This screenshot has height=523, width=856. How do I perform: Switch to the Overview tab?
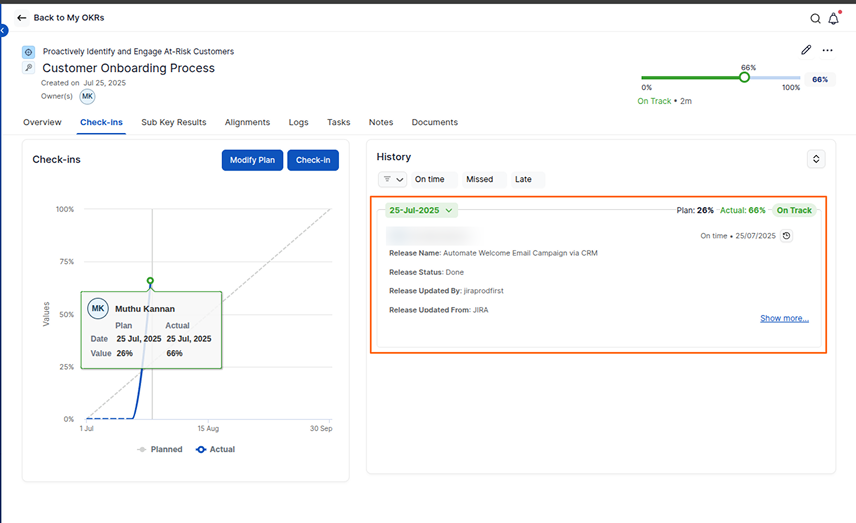(42, 122)
